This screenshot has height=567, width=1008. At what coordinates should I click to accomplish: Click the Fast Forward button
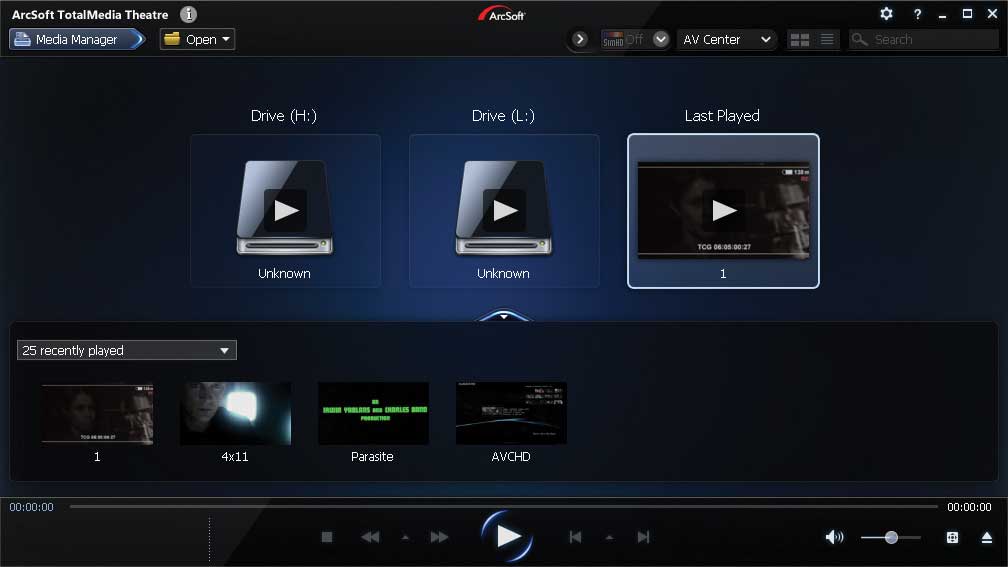pos(440,537)
